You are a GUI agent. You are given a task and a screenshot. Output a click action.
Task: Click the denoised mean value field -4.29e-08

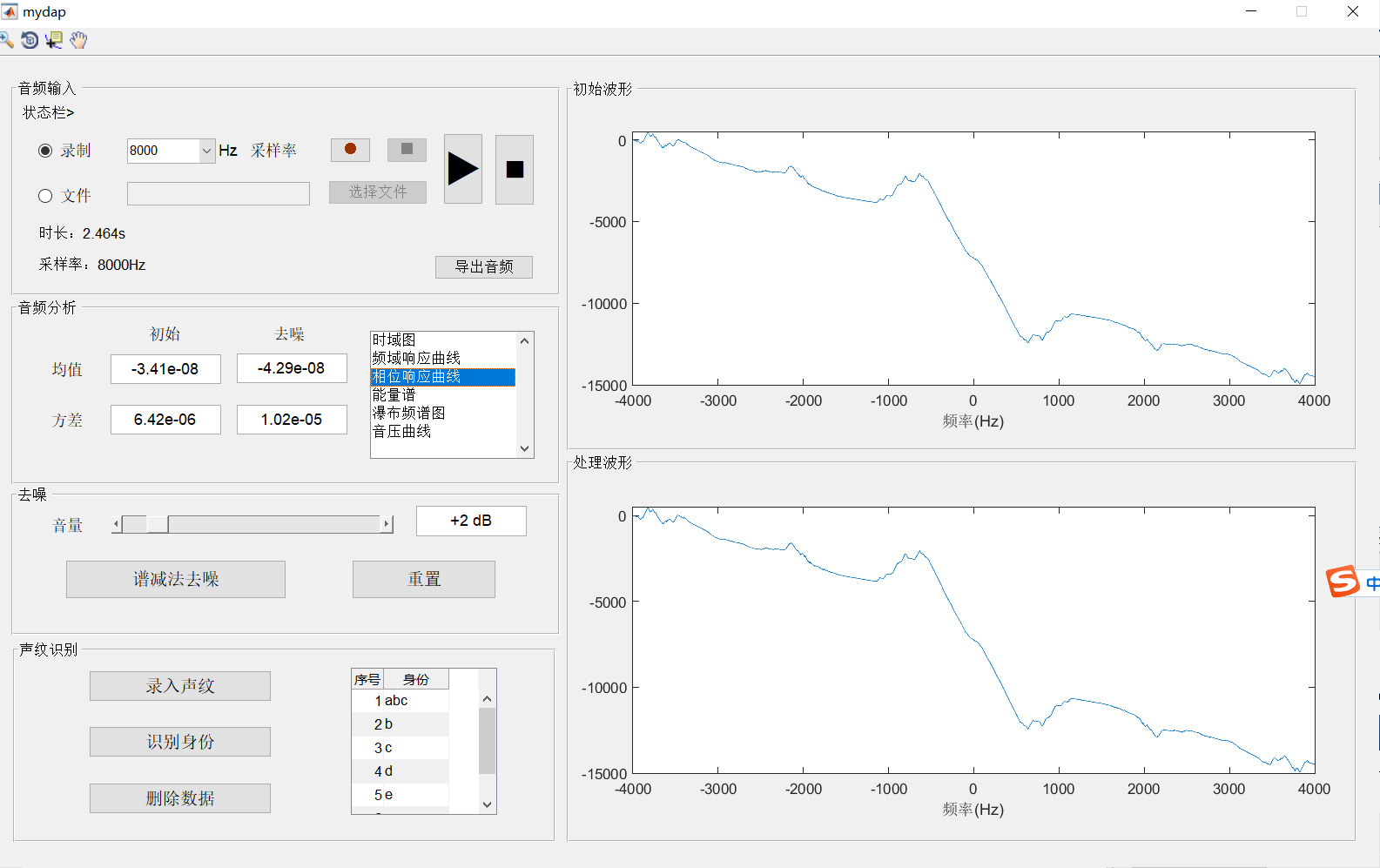(x=292, y=369)
